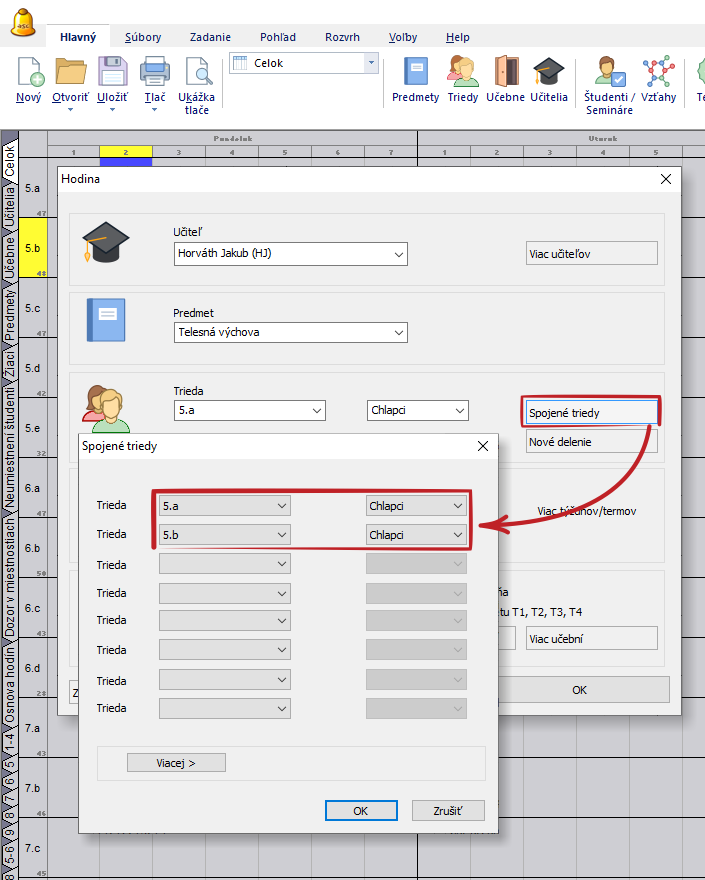Open first Trieda 5.a dropdown in Spojené triedy
Screen dimensions: 705x880
[x=225, y=506]
